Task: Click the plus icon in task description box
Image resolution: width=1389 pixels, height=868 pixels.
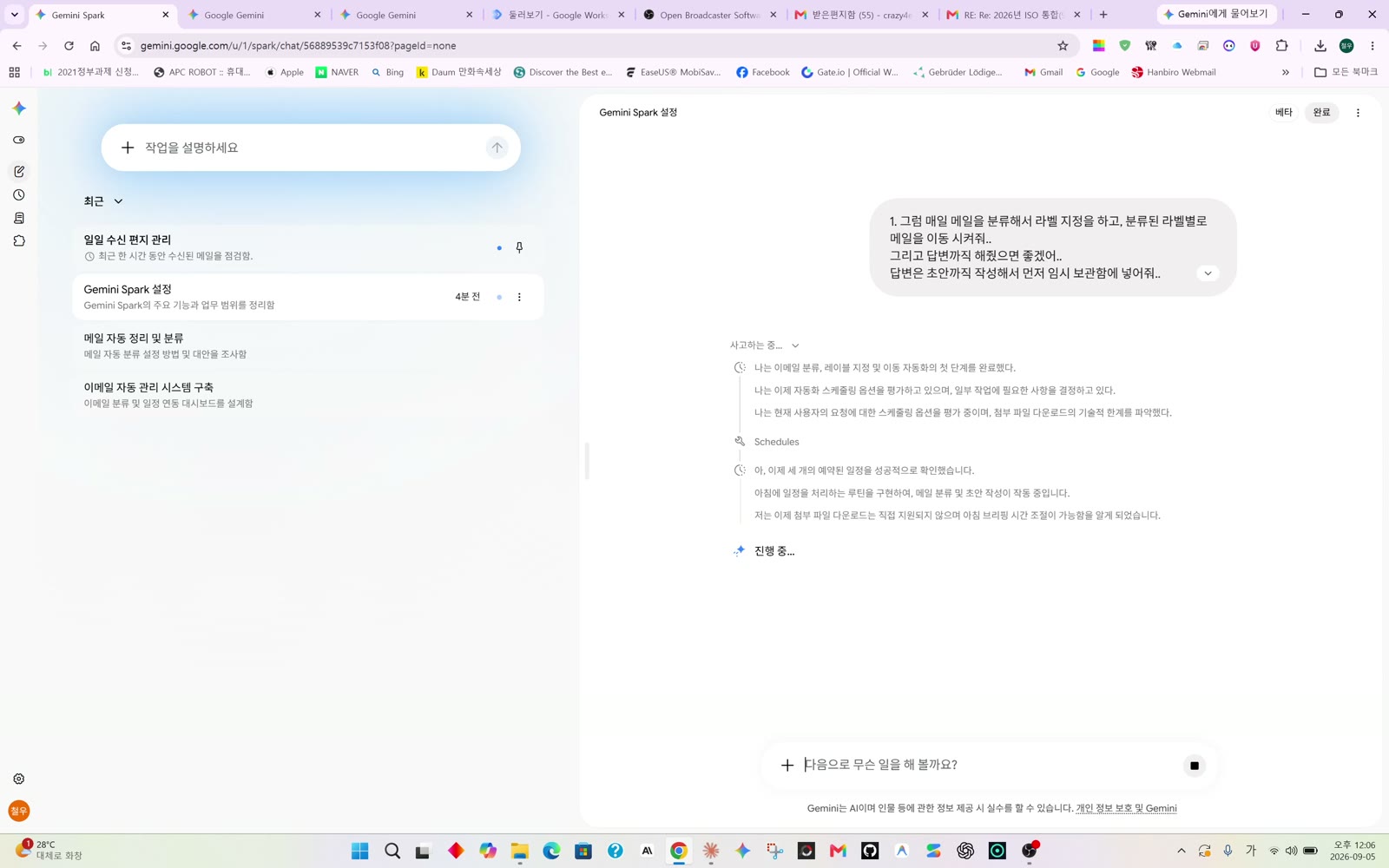Action: [x=128, y=148]
